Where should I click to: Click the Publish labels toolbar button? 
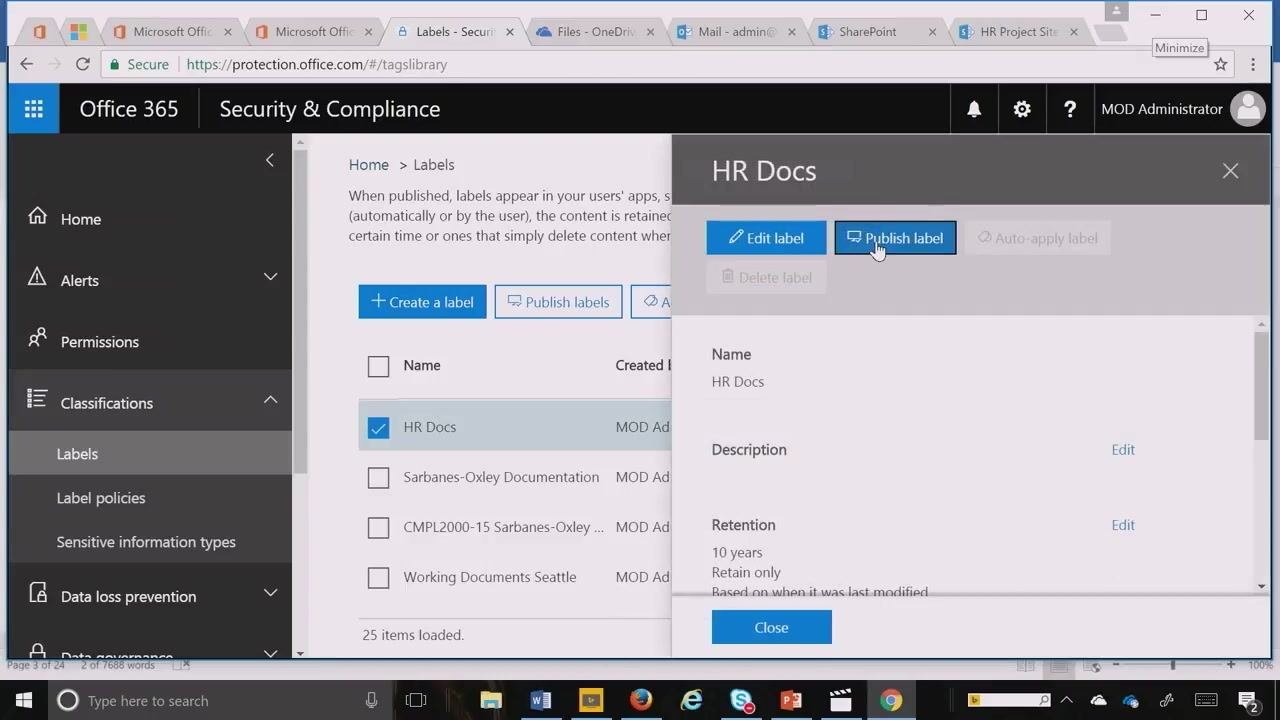coord(558,302)
